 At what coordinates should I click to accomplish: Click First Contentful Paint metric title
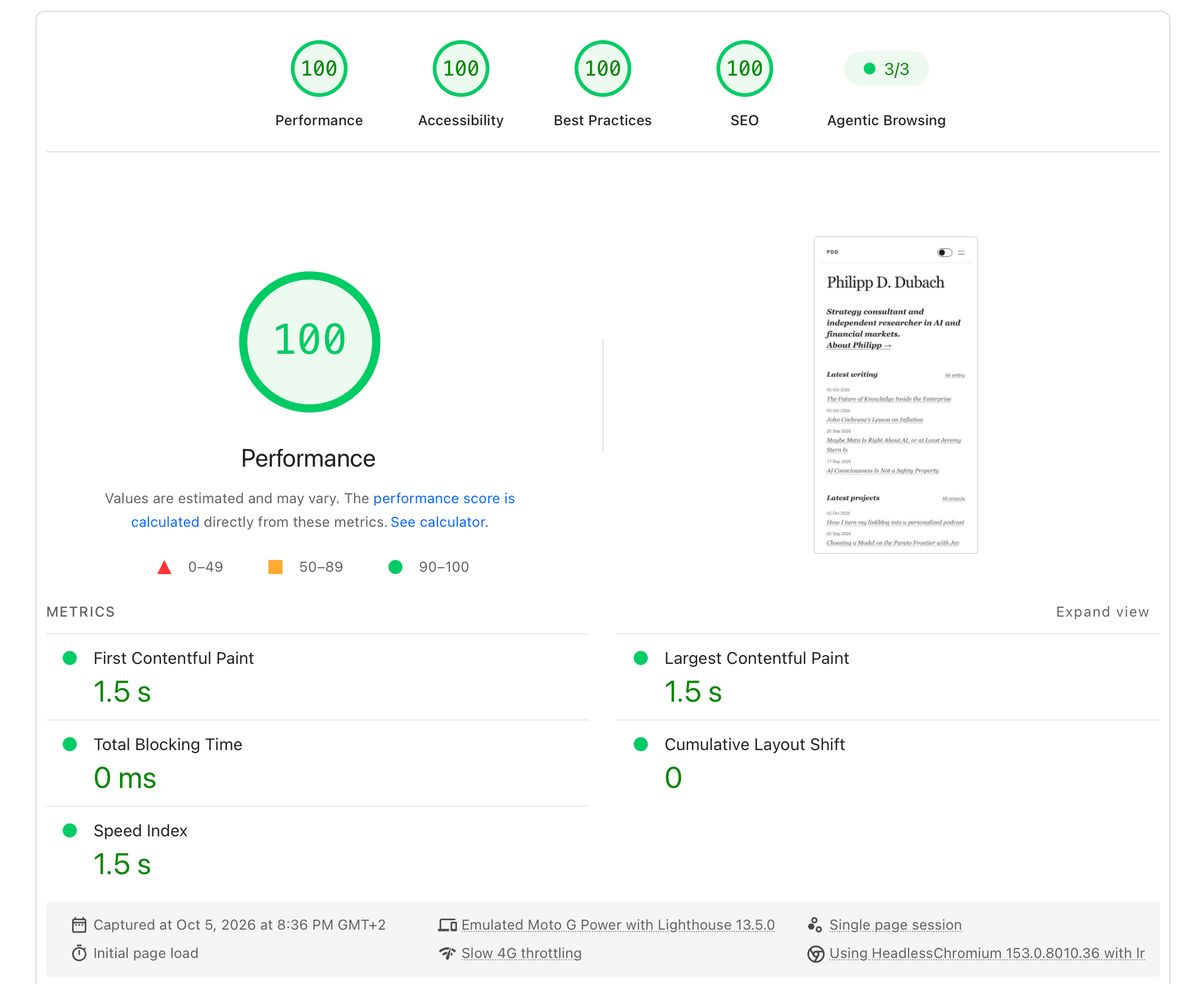174,658
